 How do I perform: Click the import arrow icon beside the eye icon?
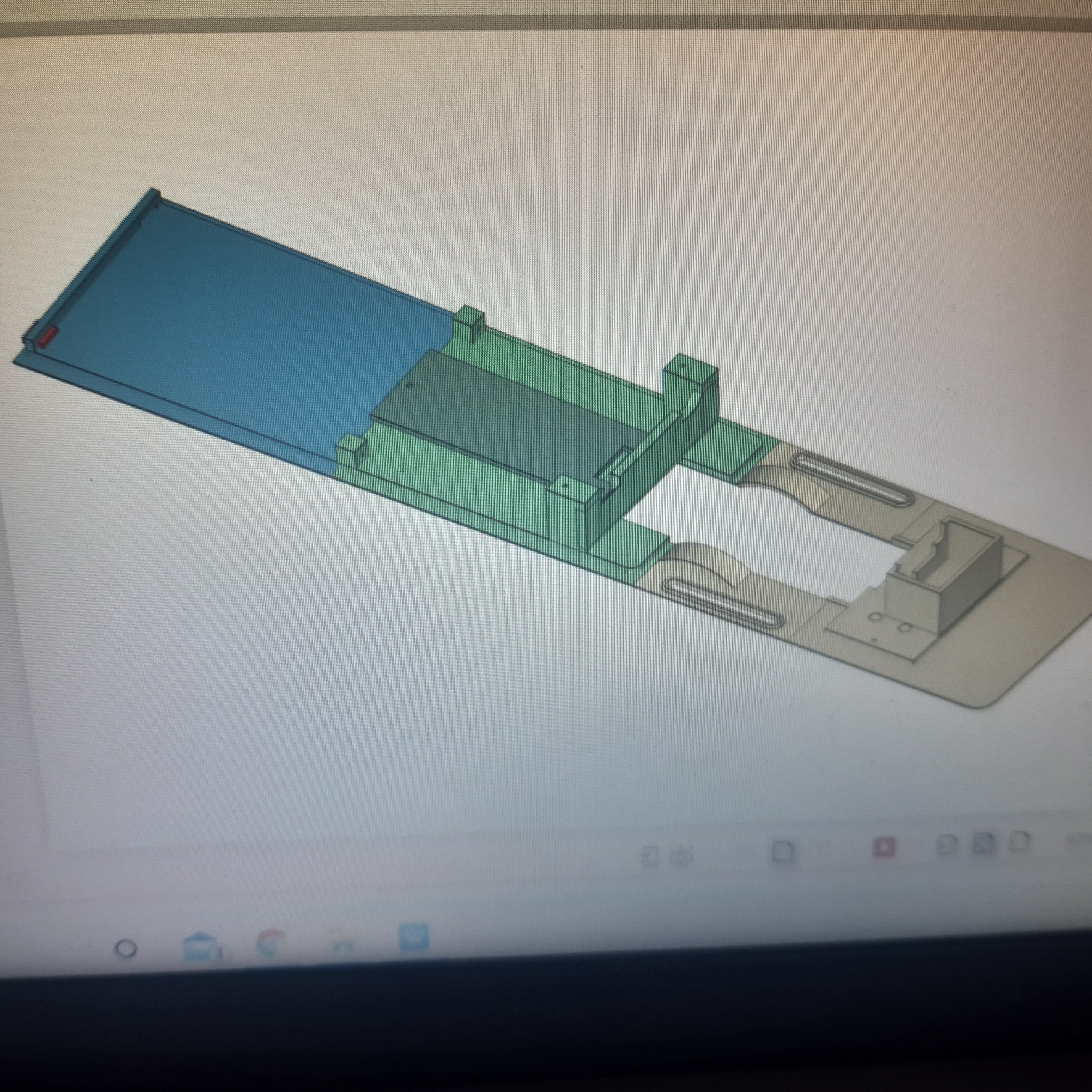click(x=649, y=857)
